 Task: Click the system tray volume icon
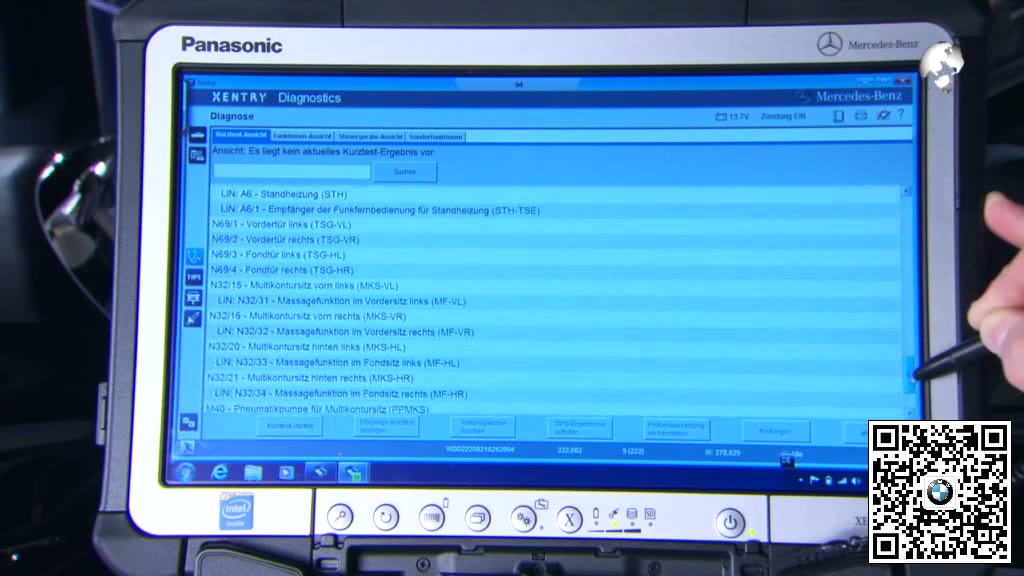click(x=855, y=481)
